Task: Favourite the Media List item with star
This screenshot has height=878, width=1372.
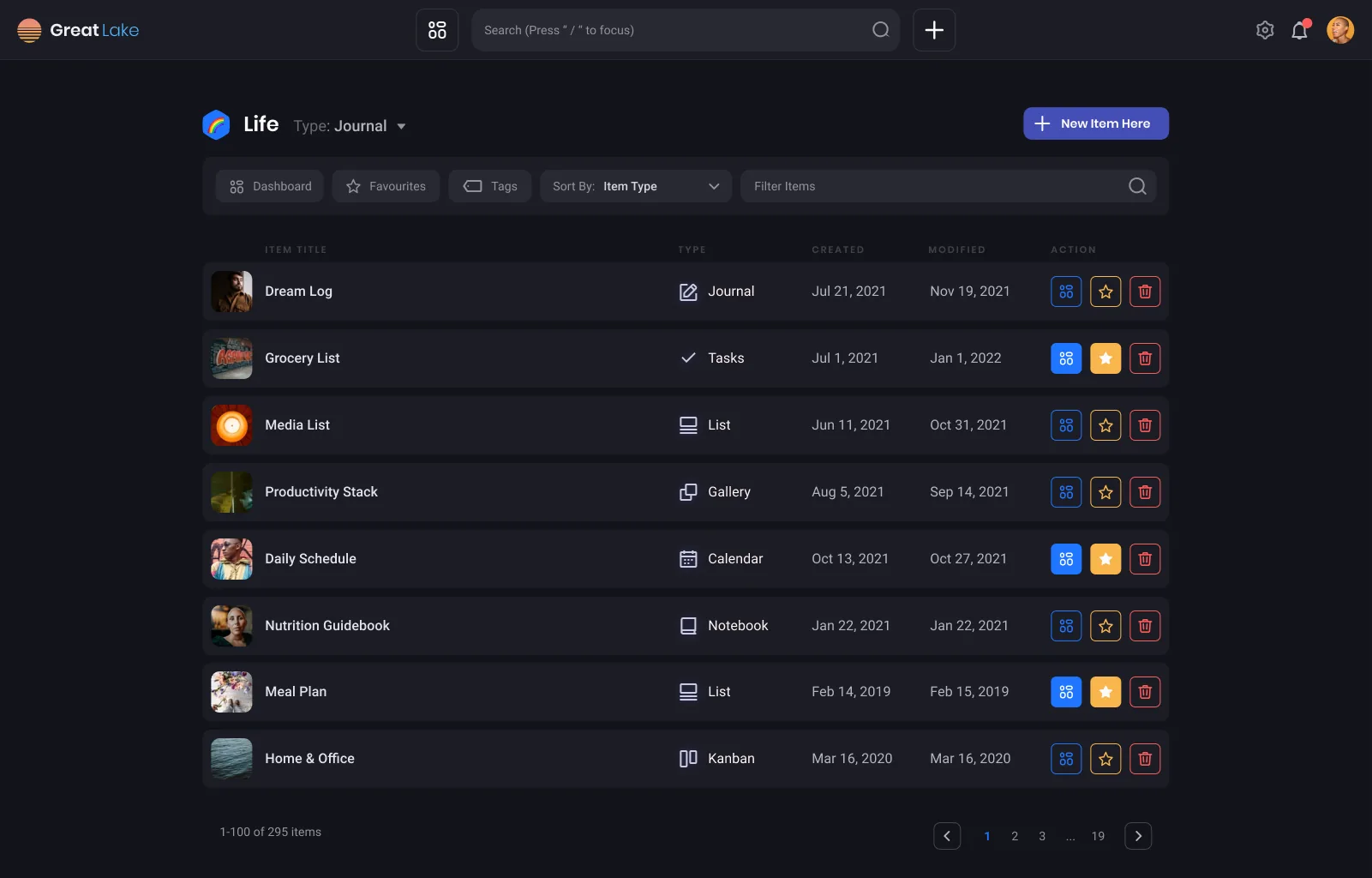Action: click(x=1105, y=425)
